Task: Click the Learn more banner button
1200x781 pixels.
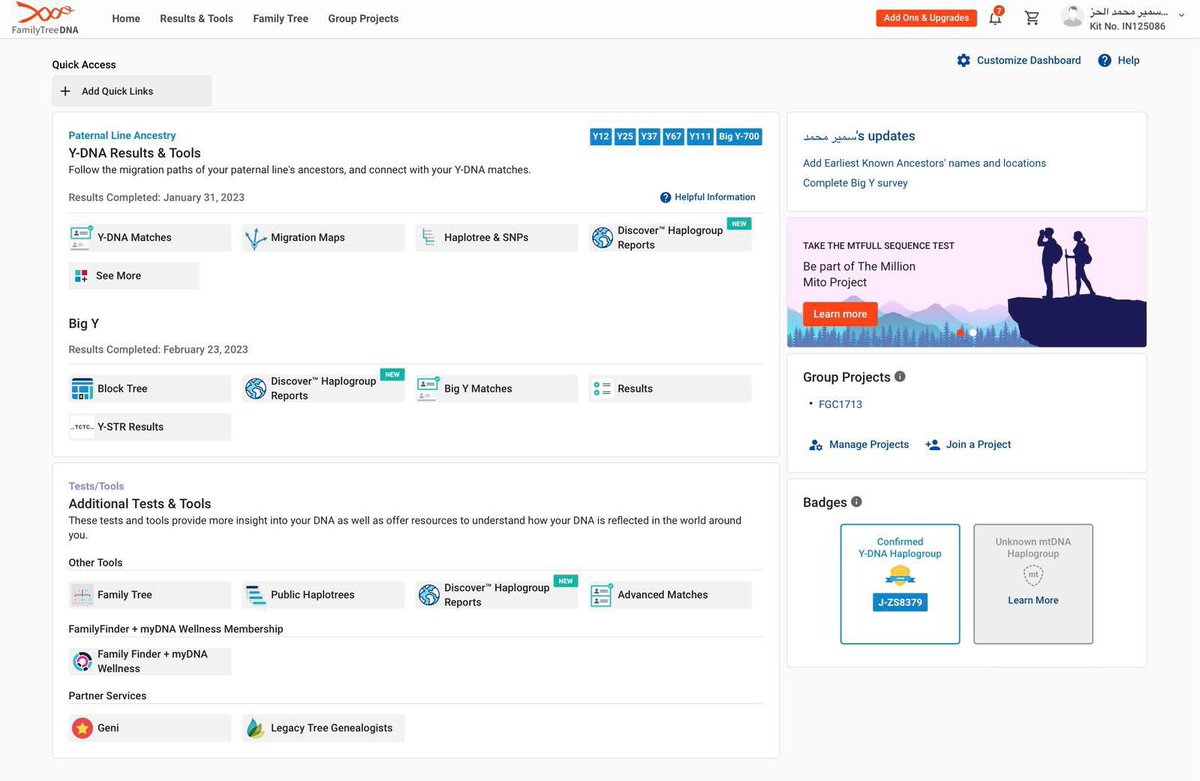Action: point(840,314)
